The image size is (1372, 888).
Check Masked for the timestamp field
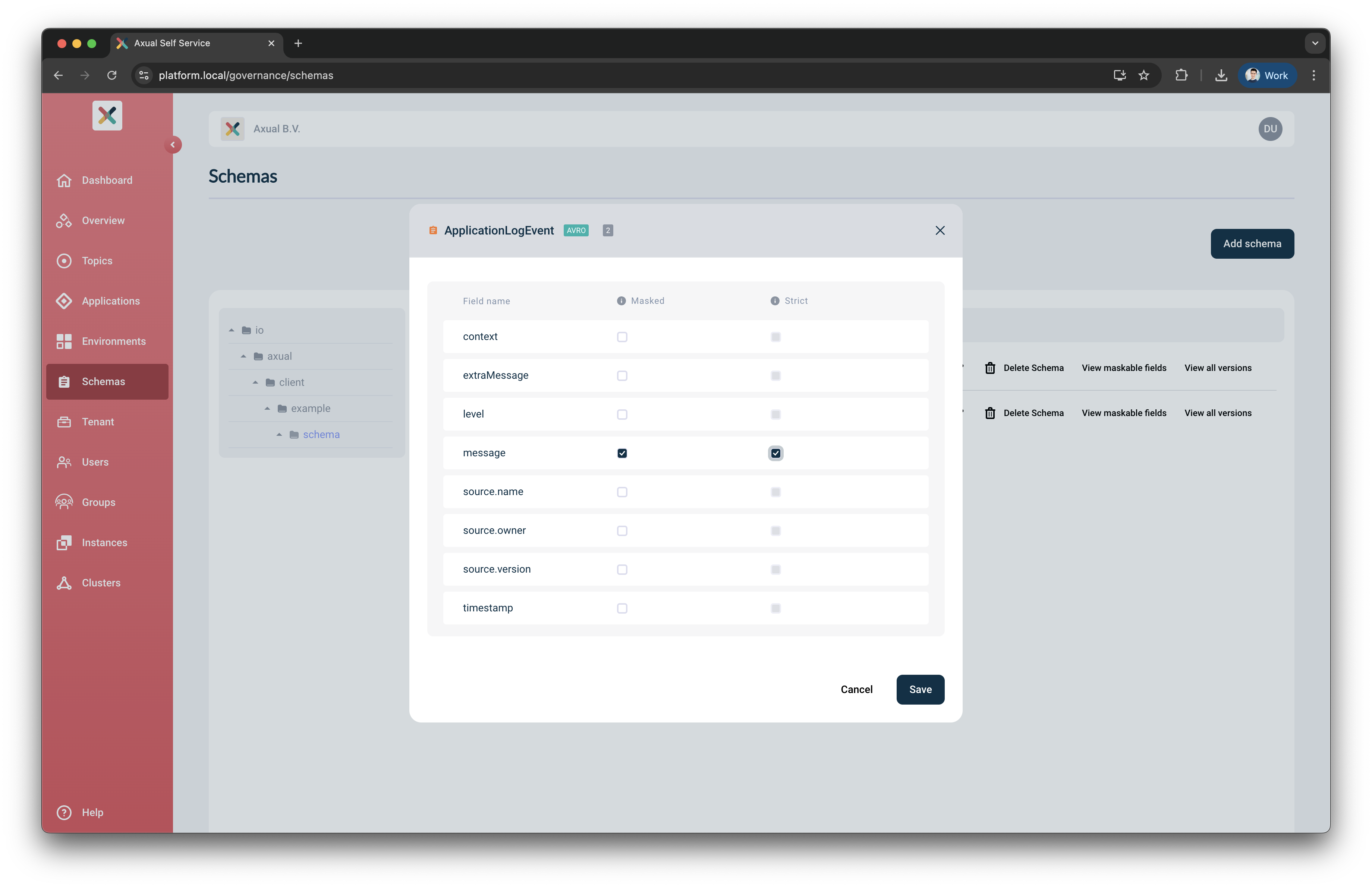(x=622, y=608)
